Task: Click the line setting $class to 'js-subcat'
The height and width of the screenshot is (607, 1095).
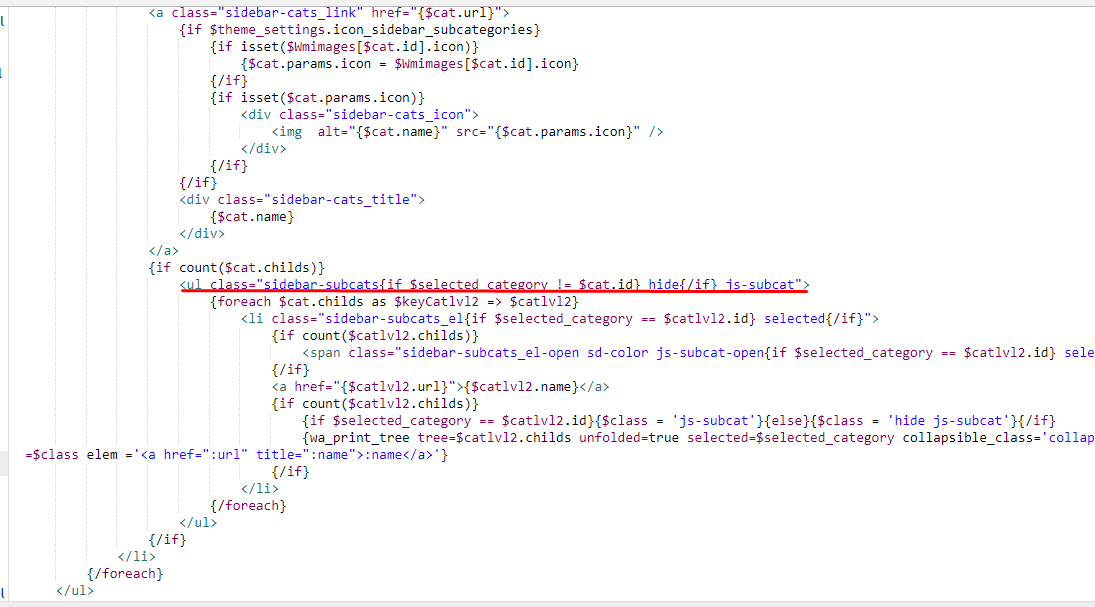Action: (x=678, y=421)
